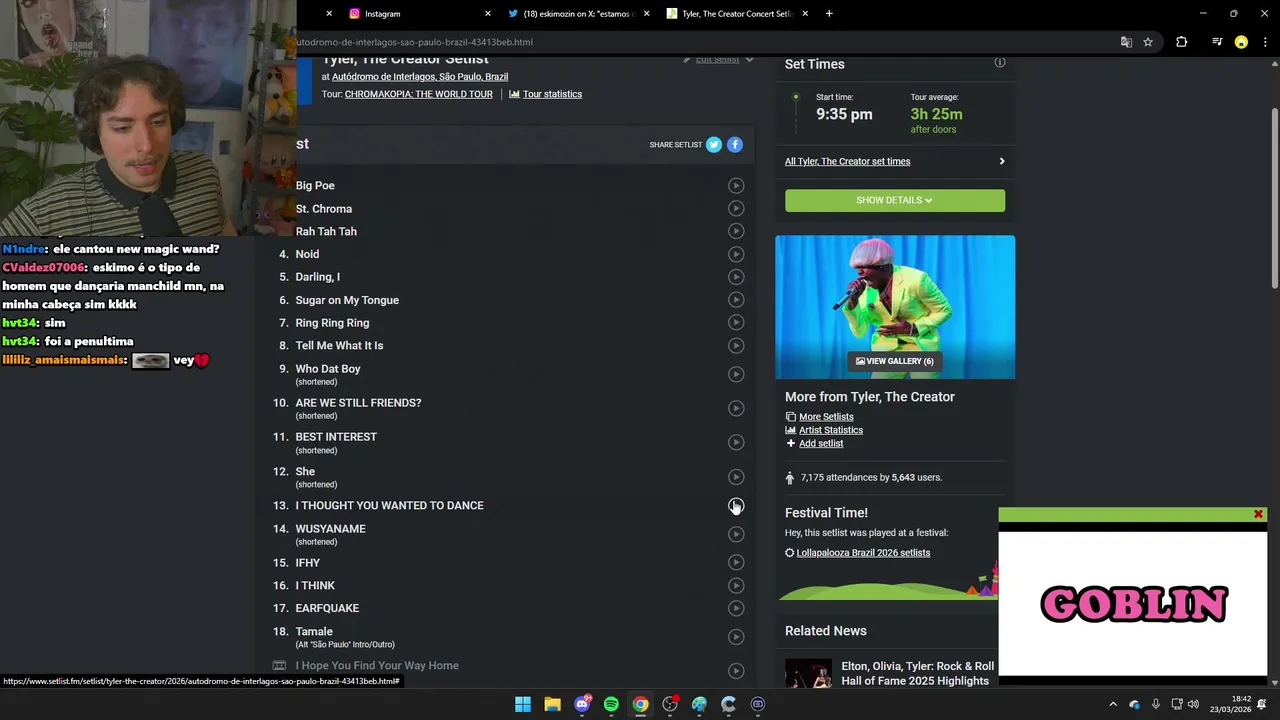
Task: Open Set Times info icon
Action: pyautogui.click(x=999, y=62)
